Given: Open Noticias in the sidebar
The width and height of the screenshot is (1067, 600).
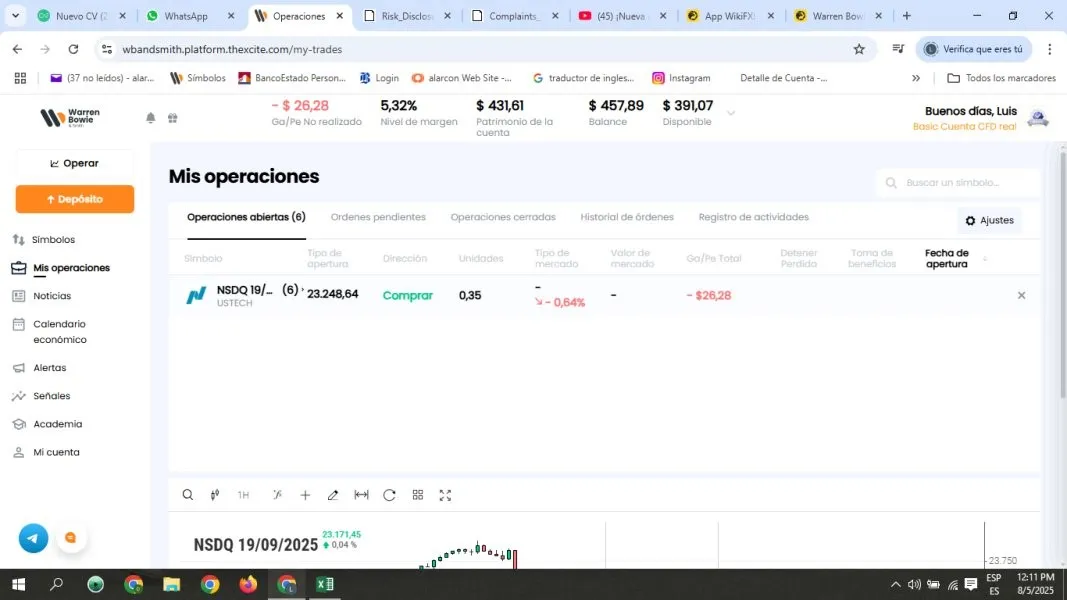Looking at the screenshot, I should (52, 296).
